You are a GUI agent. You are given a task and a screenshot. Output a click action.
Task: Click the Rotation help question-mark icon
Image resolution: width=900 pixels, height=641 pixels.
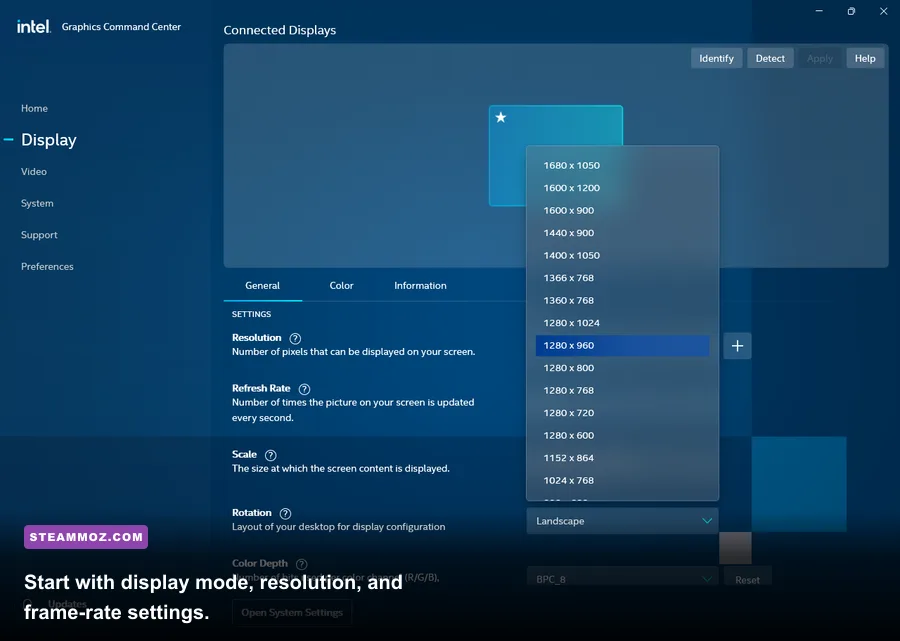[x=285, y=514]
